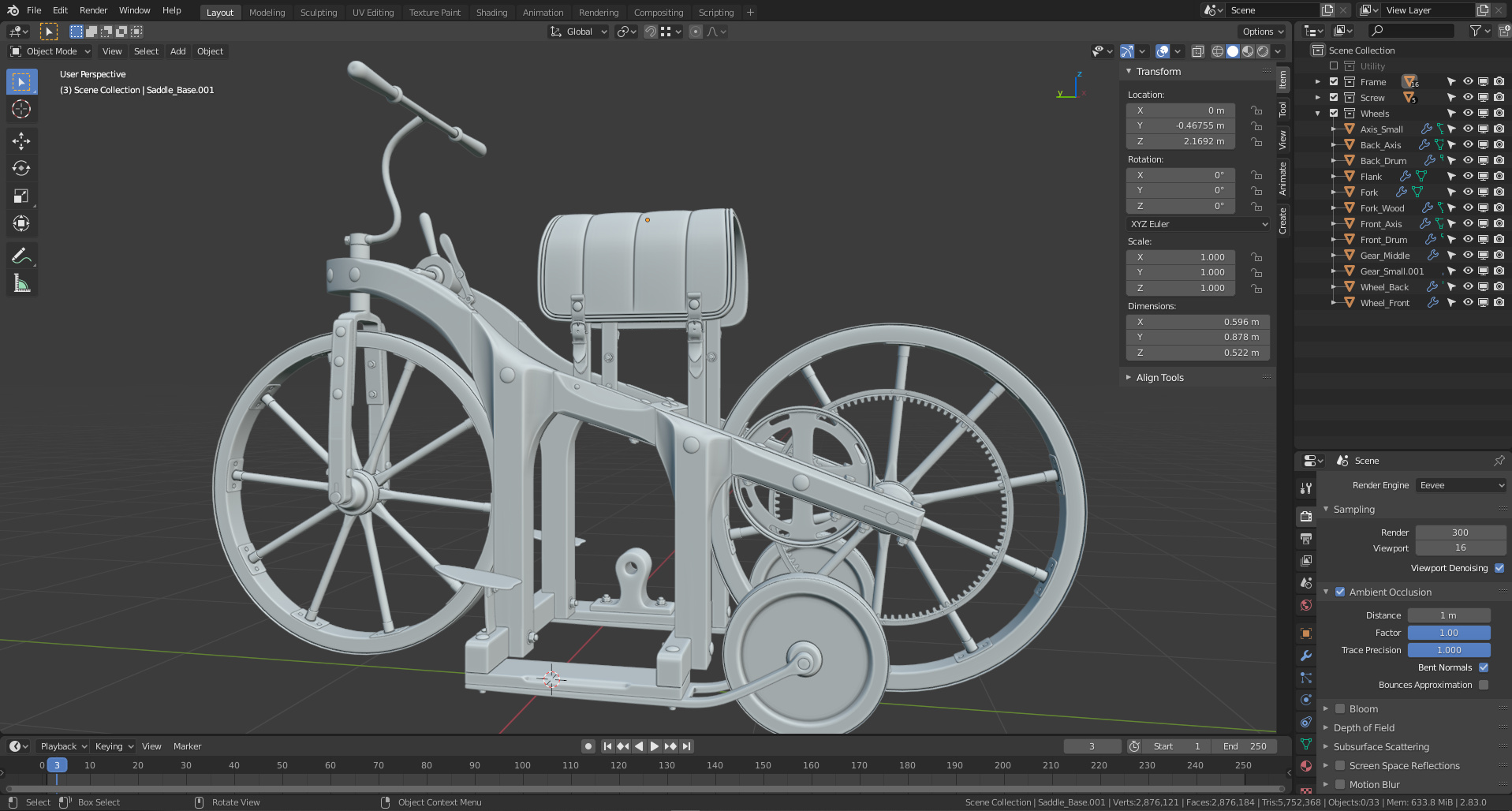Toggle proportional editing icon

pyautogui.click(x=696, y=32)
